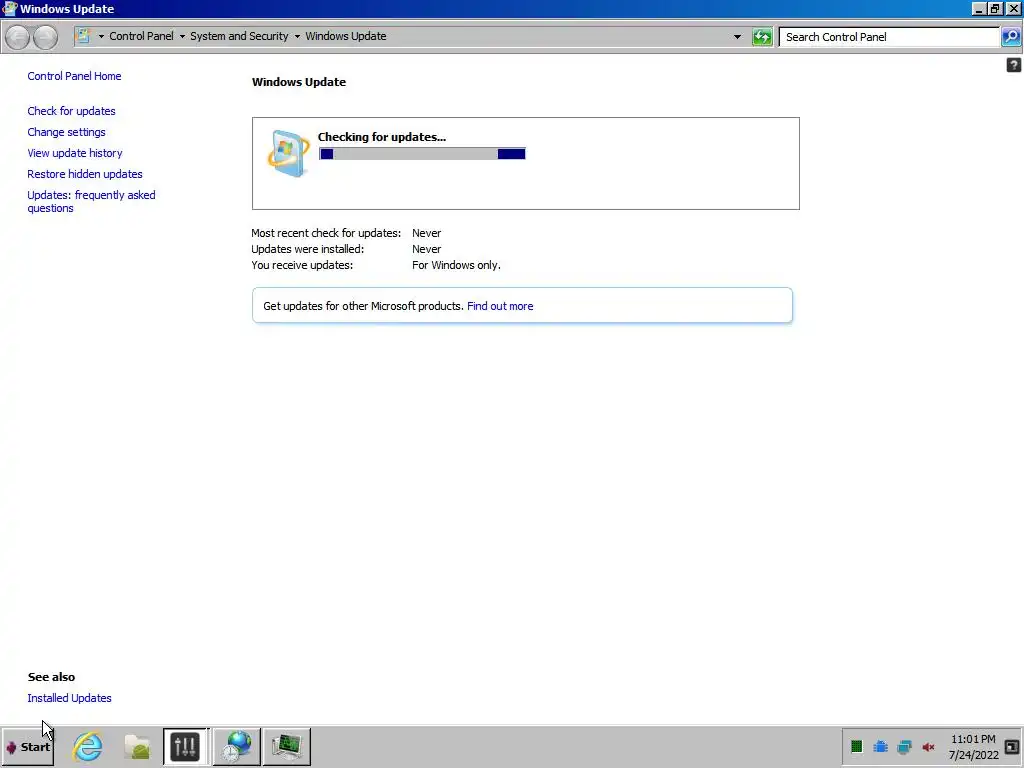Open the monitor taskbar app

(287, 746)
